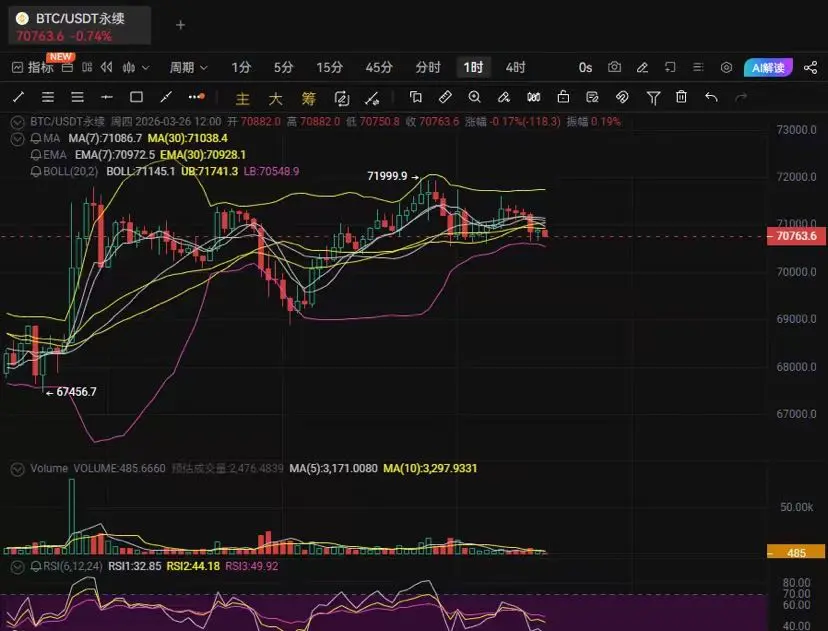This screenshot has height=631, width=828.
Task: Click the camera screenshot icon
Action: pyautogui.click(x=614, y=68)
